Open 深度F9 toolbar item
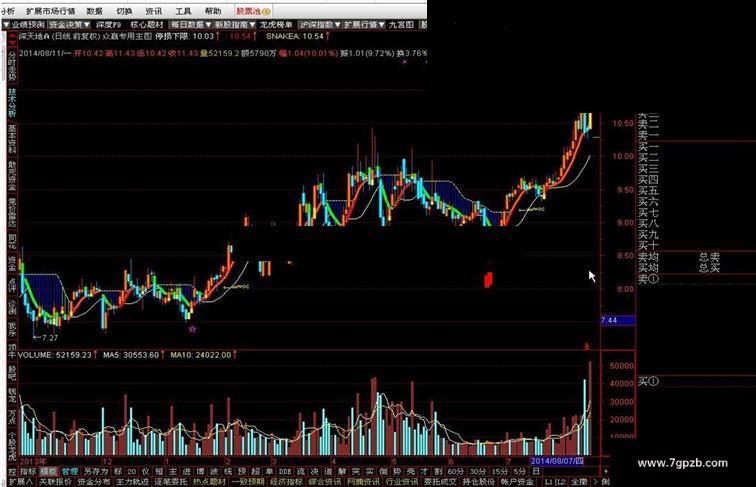The image size is (756, 487). tap(108, 25)
